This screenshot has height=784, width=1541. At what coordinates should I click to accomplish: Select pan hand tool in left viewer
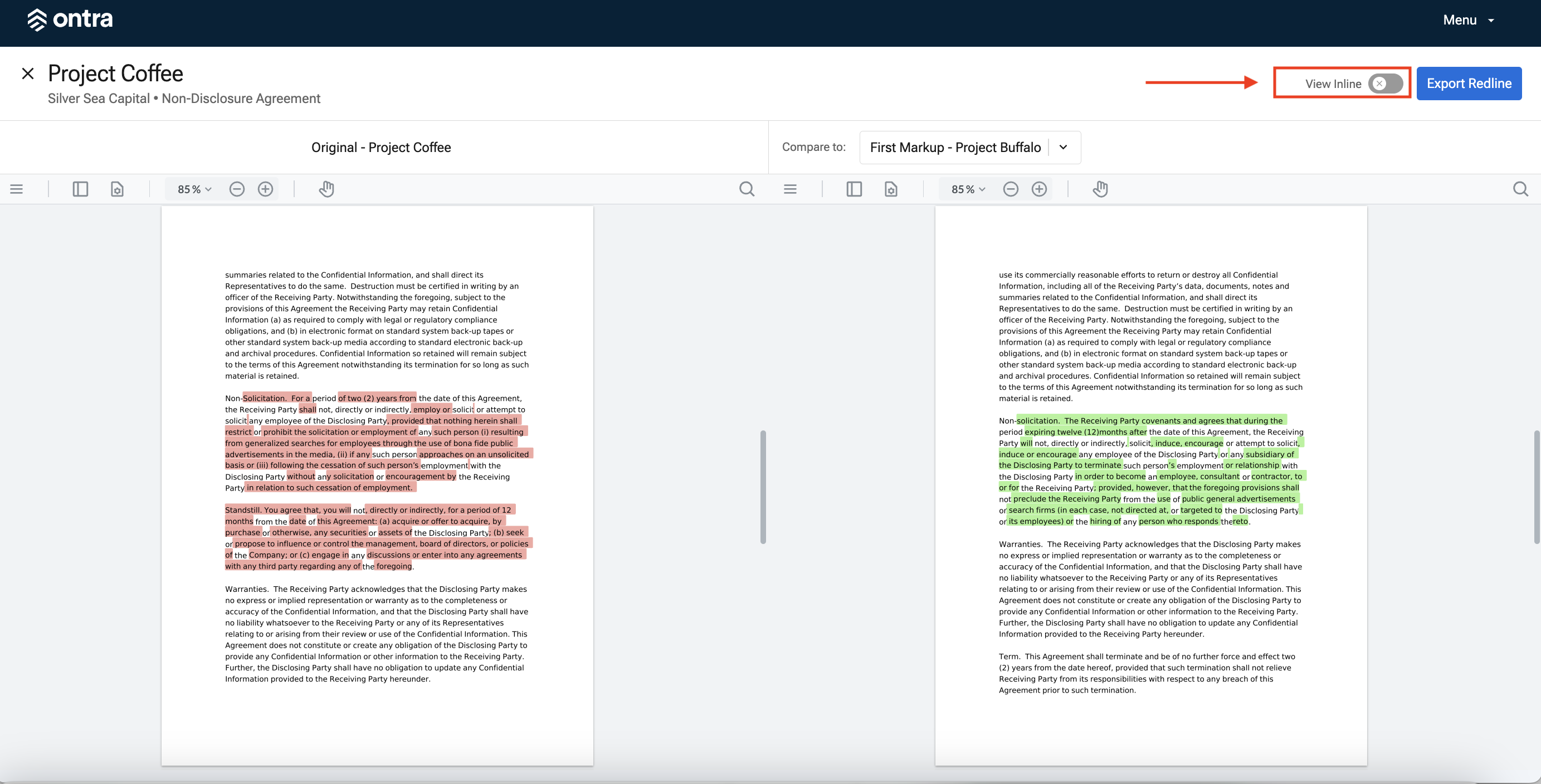tap(326, 189)
